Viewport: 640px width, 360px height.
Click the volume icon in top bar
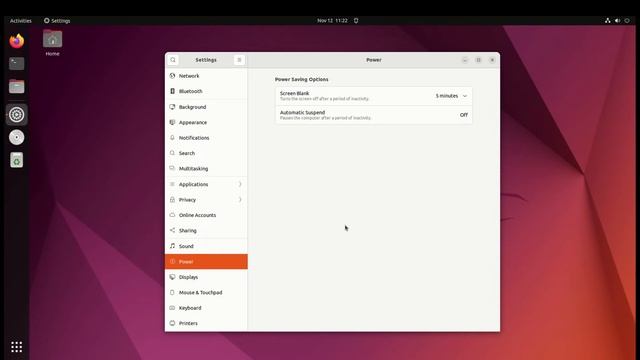point(618,21)
